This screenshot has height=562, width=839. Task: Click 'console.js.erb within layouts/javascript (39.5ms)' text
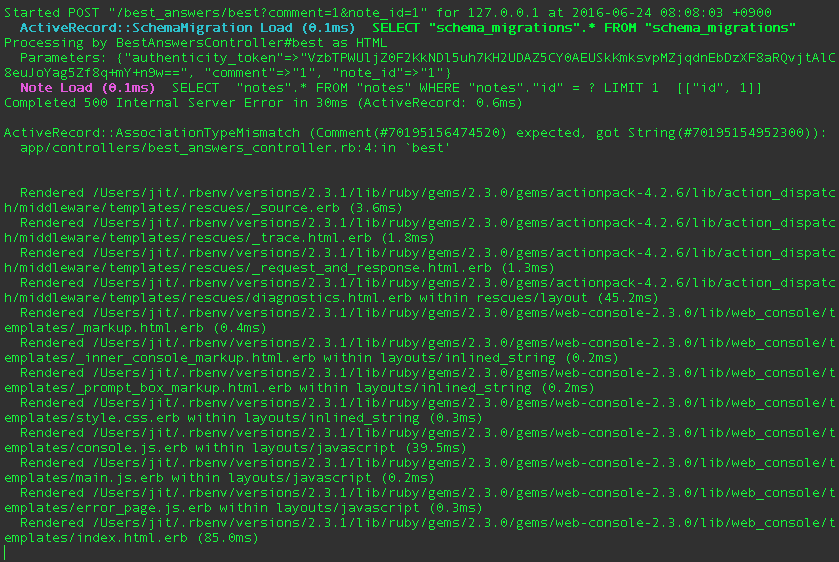coord(271,447)
